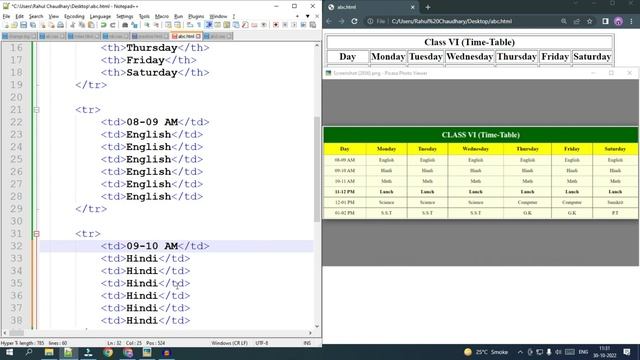Reload the abc.html page in Chrome
This screenshot has width=640, height=360.
click(x=354, y=21)
